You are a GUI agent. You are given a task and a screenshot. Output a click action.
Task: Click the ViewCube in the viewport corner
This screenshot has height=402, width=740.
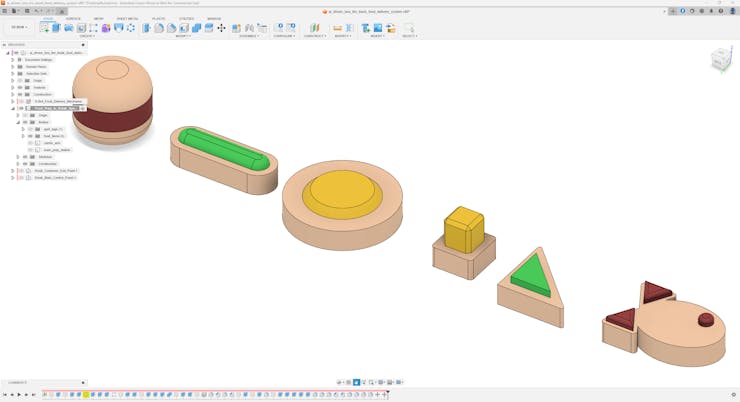(720, 62)
